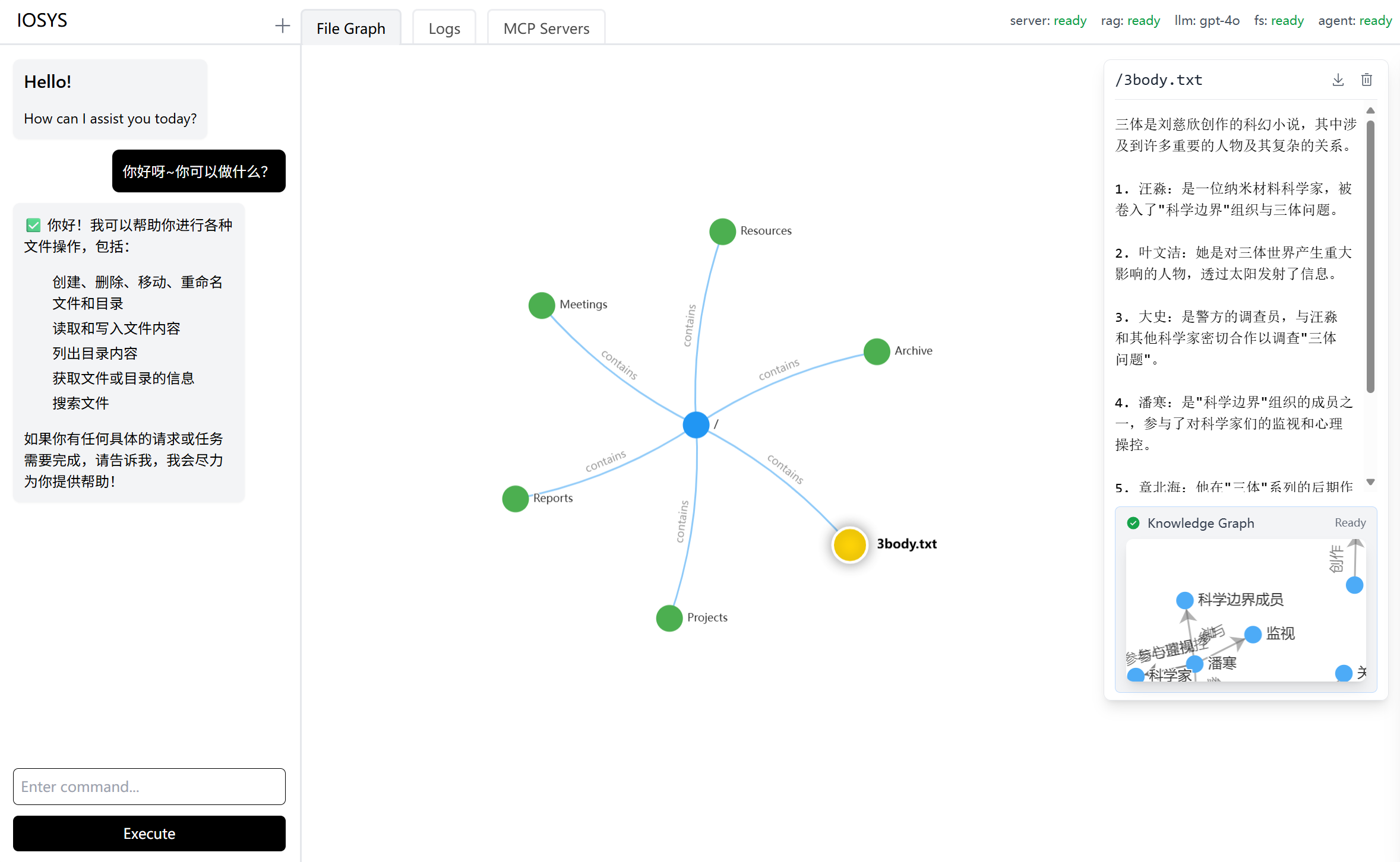Click the agent: ready status
Viewport: 1400px width, 862px height.
click(x=1355, y=21)
